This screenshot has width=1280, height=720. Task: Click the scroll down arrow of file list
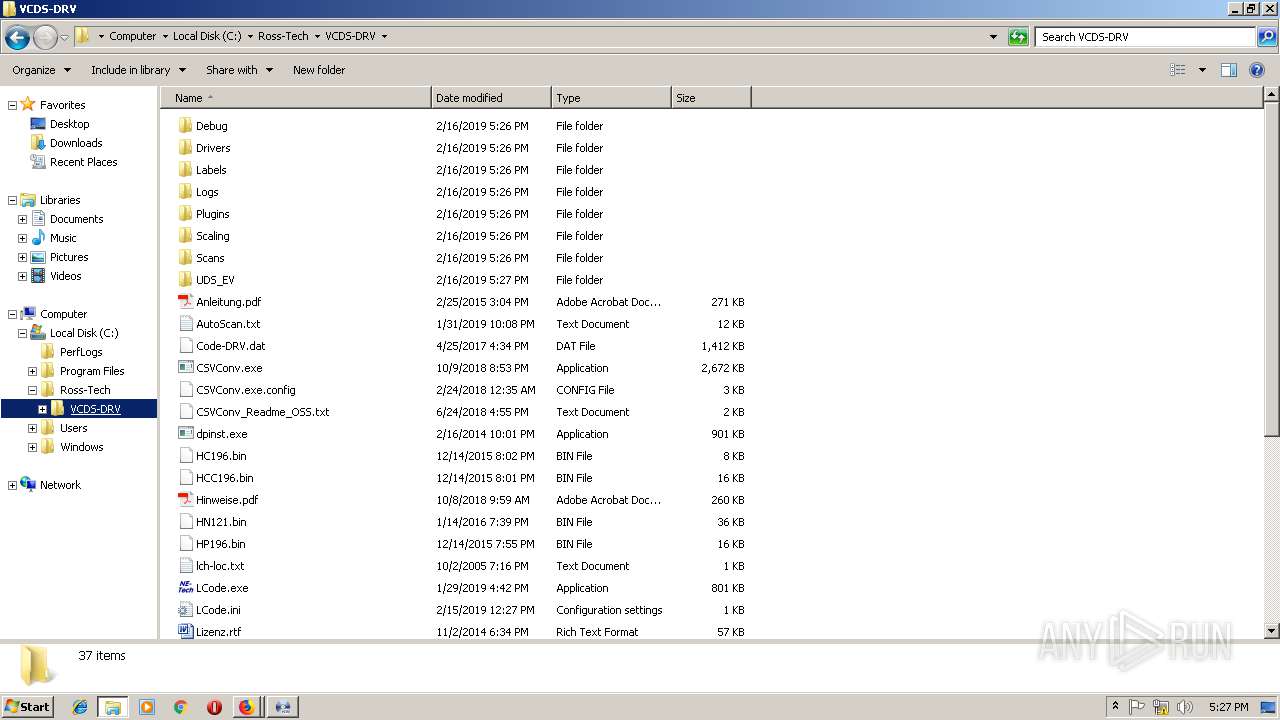[1271, 631]
